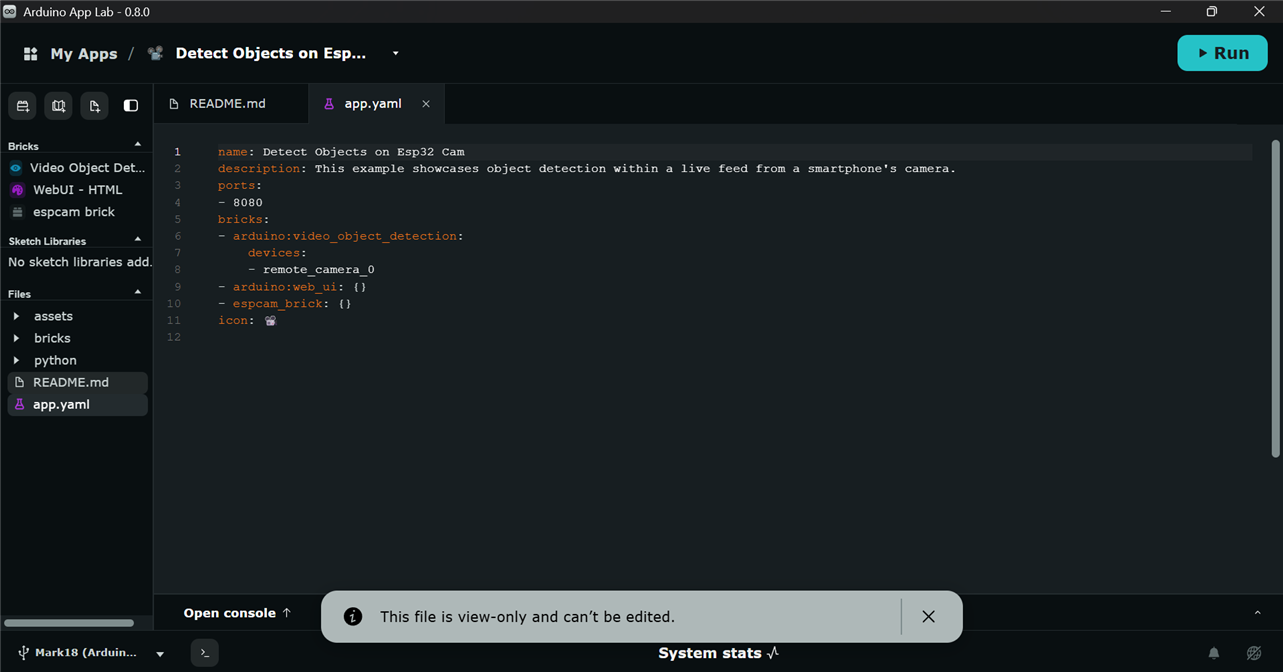Image resolution: width=1283 pixels, height=672 pixels.
Task: Run the app with the Run button
Action: 1222,53
